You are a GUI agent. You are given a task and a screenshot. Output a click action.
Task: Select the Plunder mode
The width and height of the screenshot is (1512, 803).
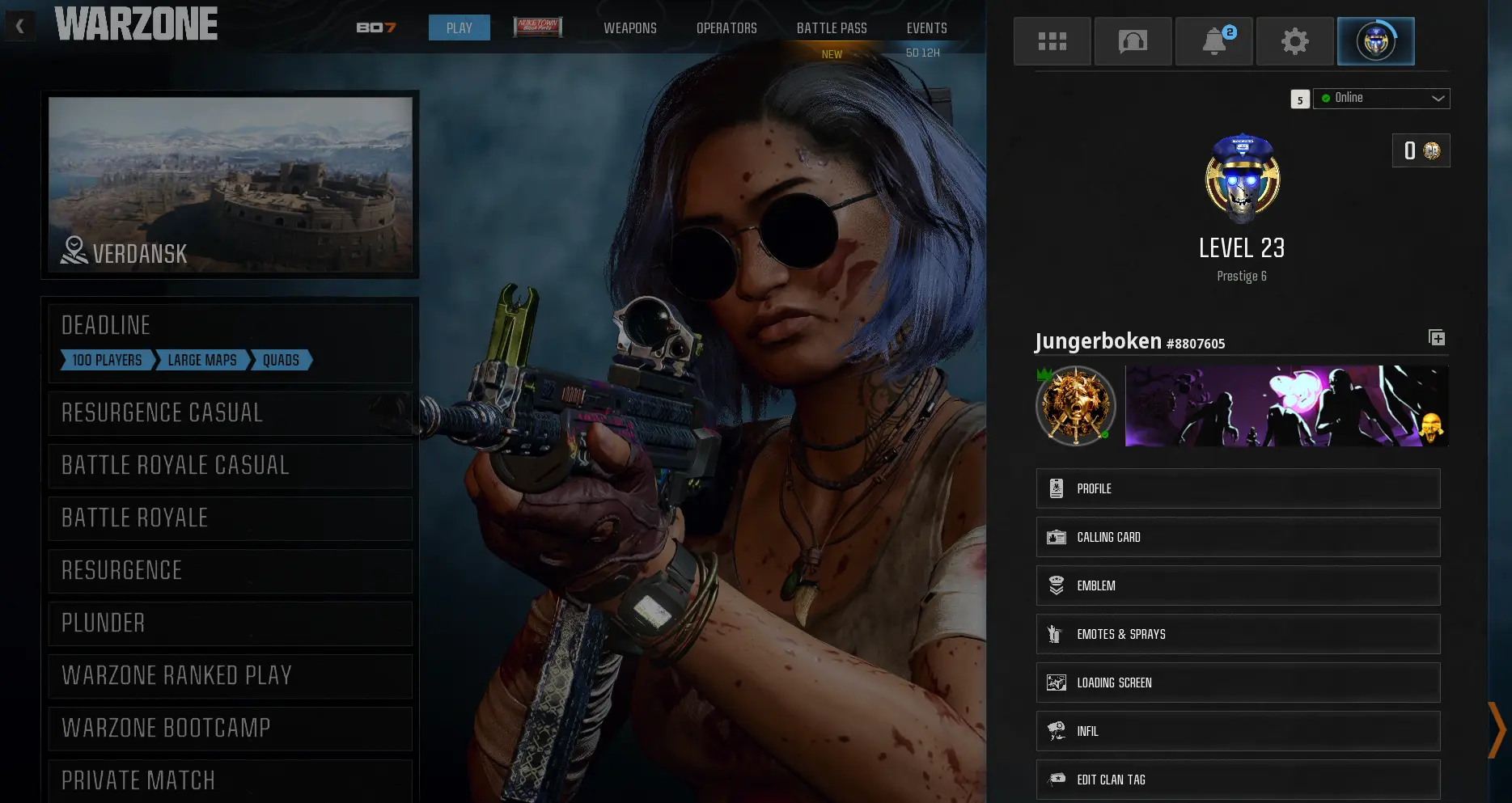click(x=231, y=623)
